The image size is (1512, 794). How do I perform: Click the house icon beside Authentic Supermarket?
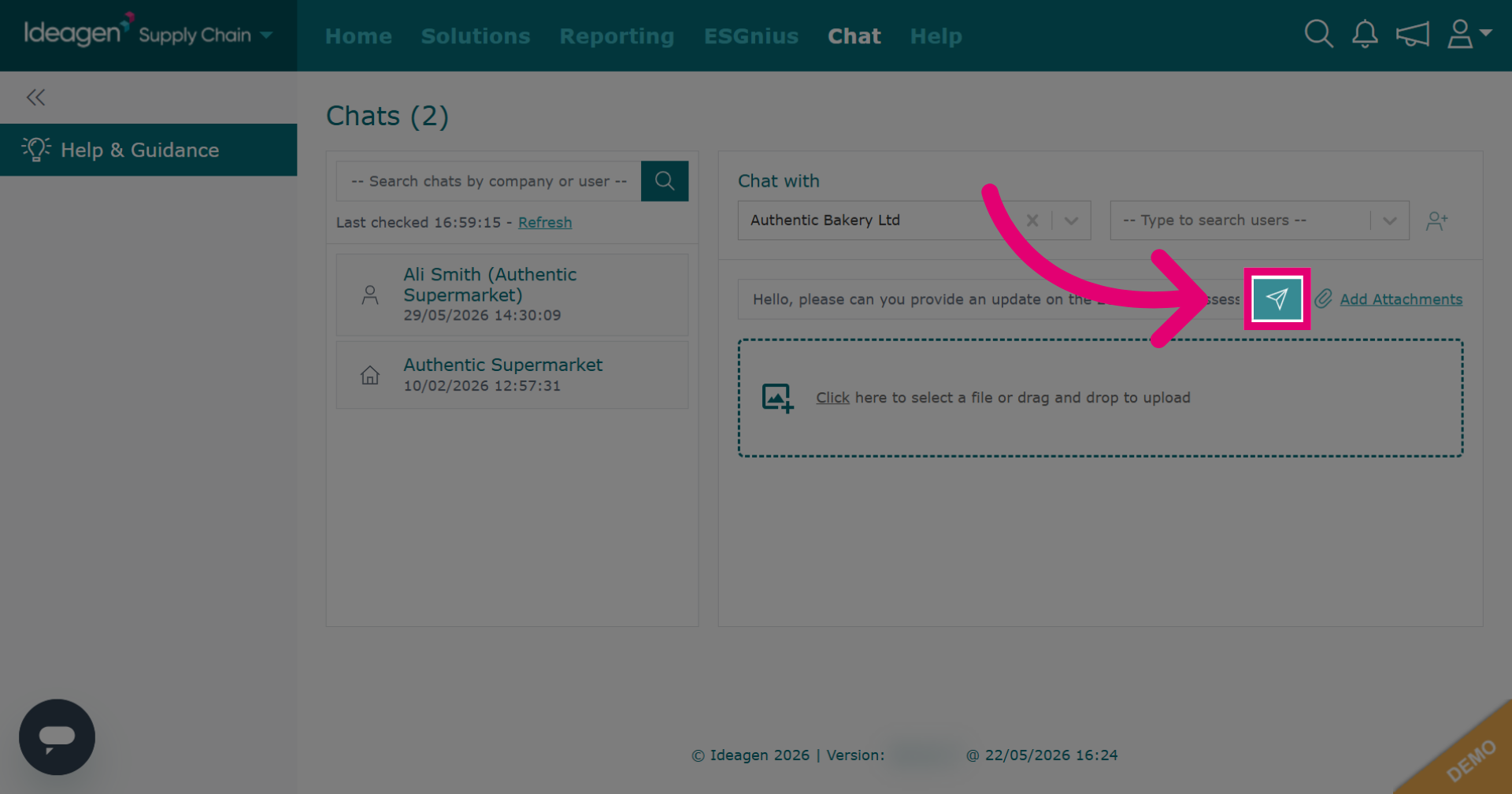click(x=370, y=375)
